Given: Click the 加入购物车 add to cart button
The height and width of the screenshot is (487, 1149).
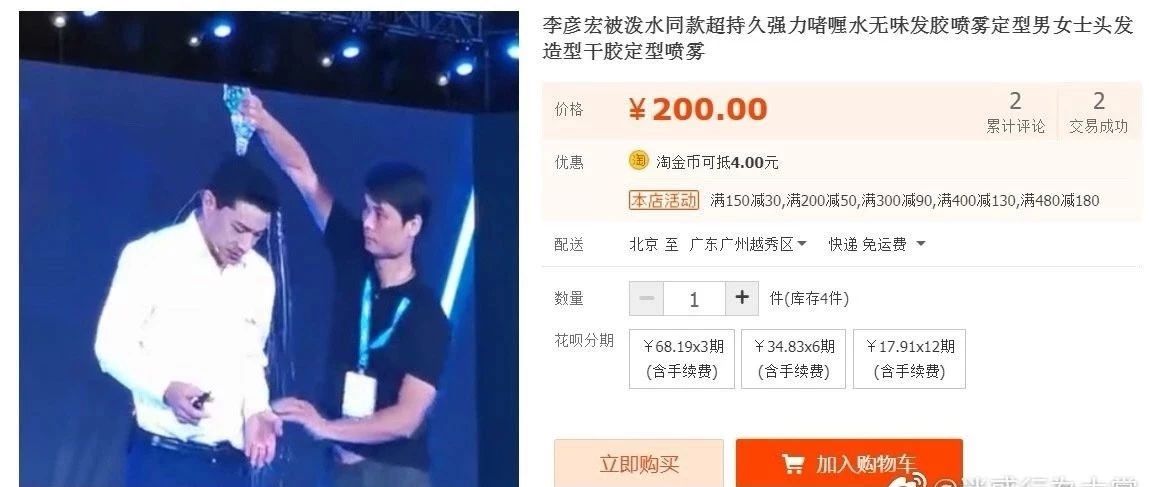Looking at the screenshot, I should tap(849, 463).
